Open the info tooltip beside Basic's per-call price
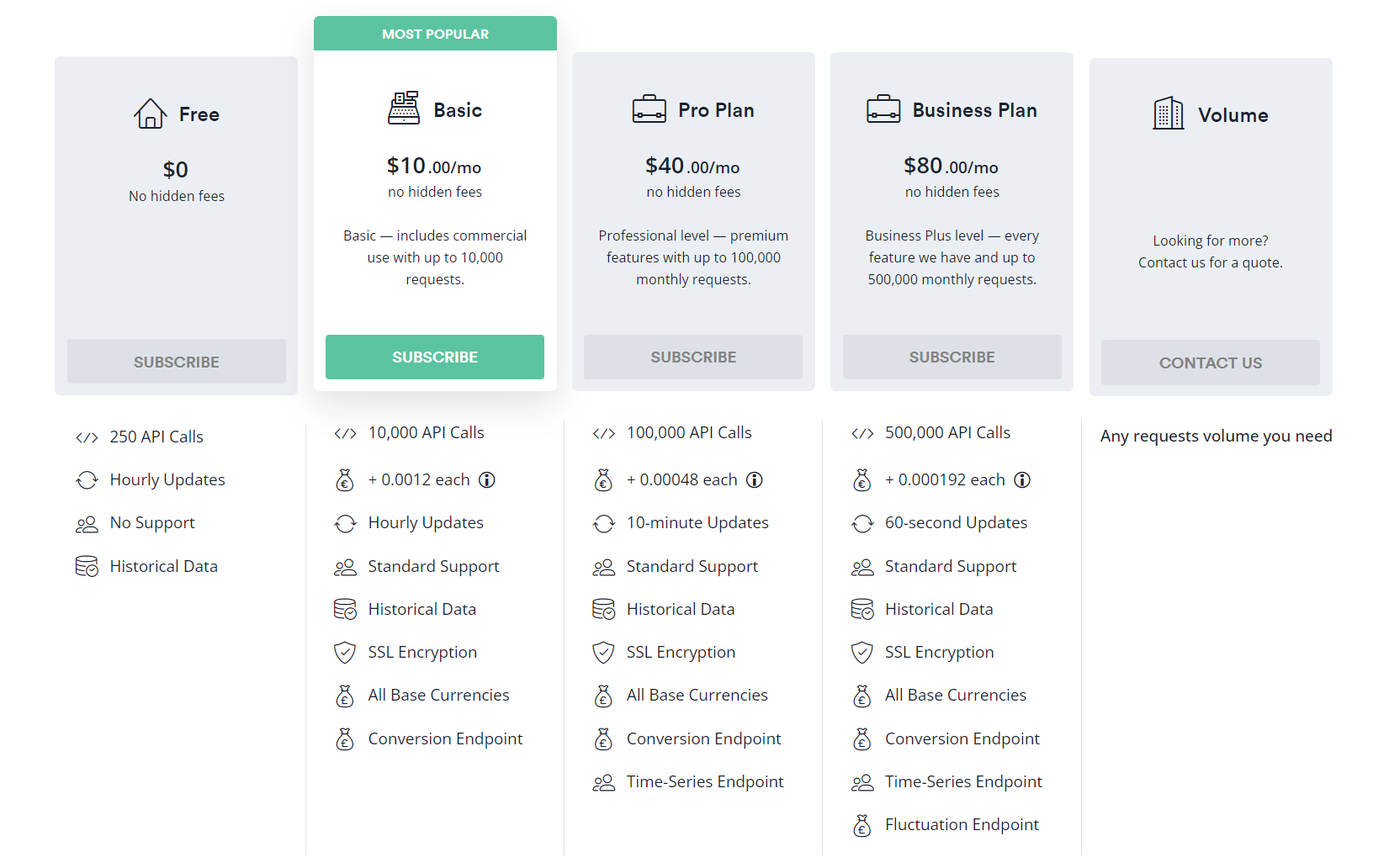1389x868 pixels. pos(487,479)
